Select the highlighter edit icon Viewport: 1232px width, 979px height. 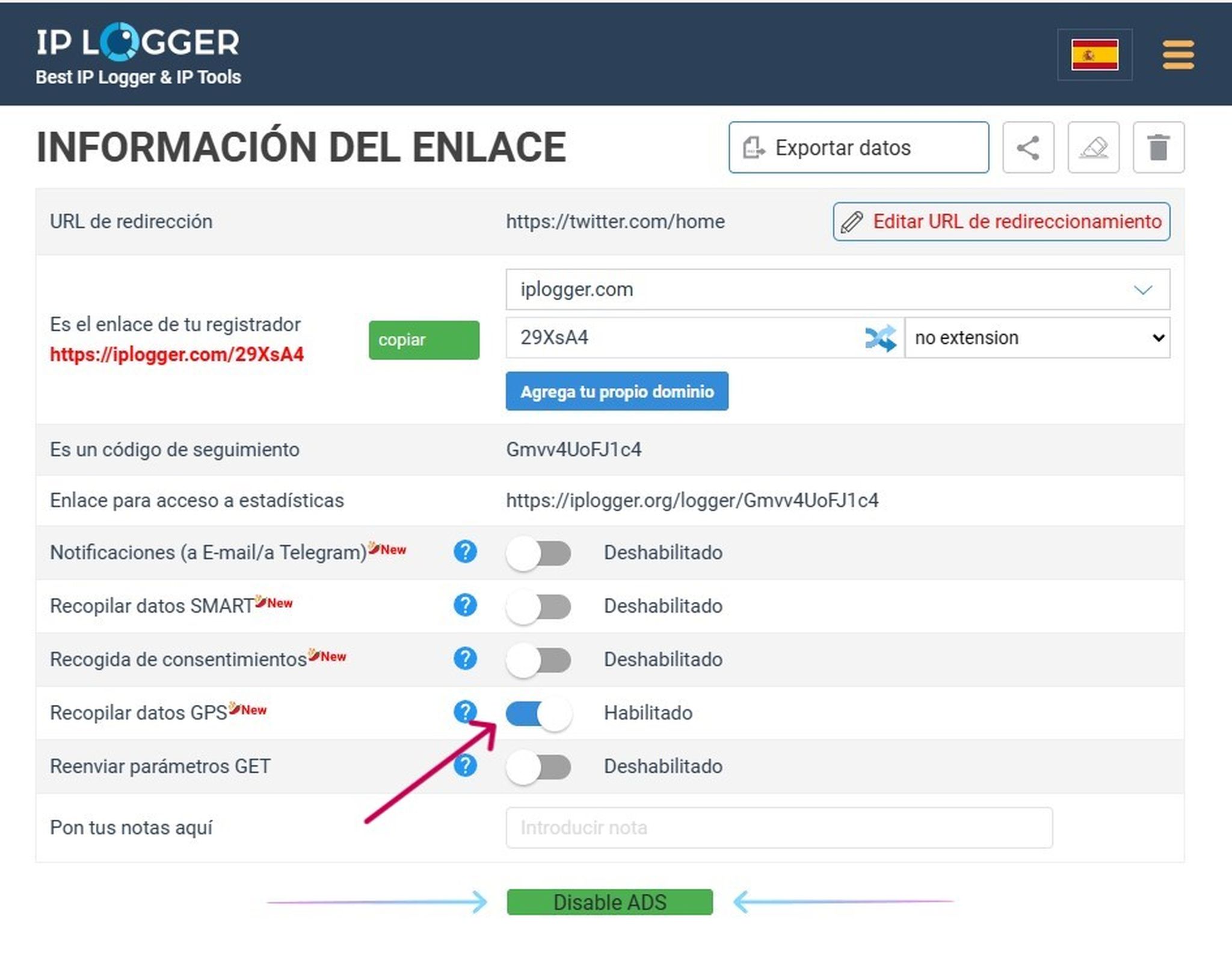pos(1095,148)
